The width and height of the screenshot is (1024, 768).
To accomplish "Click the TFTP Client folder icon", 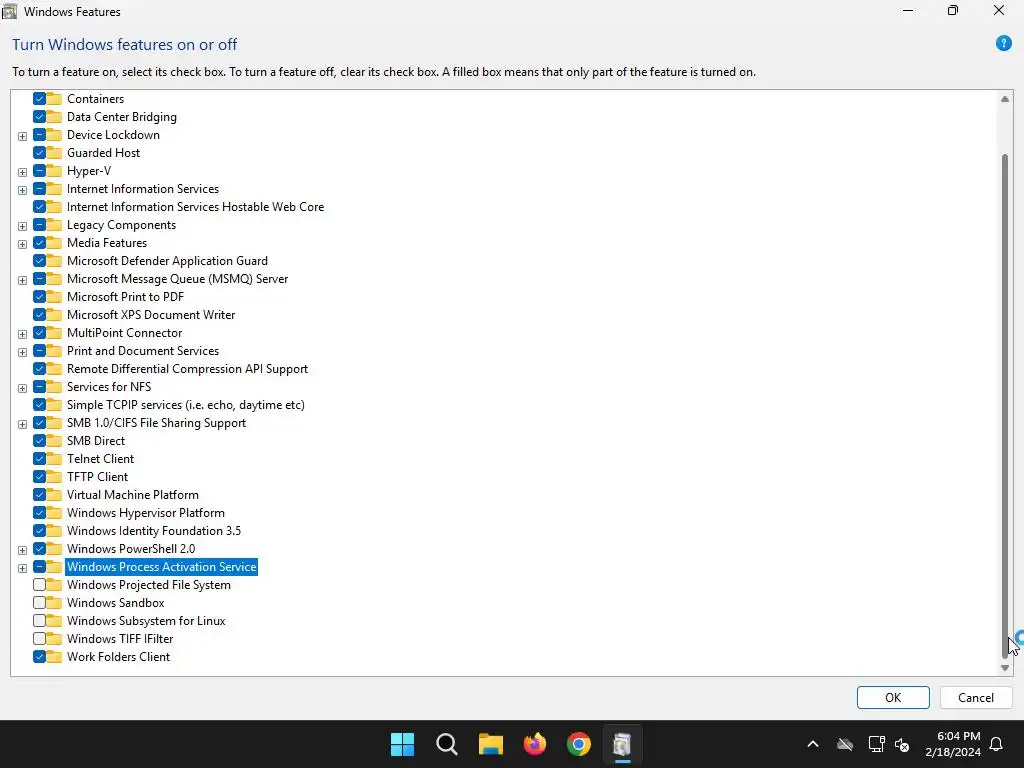I will [x=54, y=477].
